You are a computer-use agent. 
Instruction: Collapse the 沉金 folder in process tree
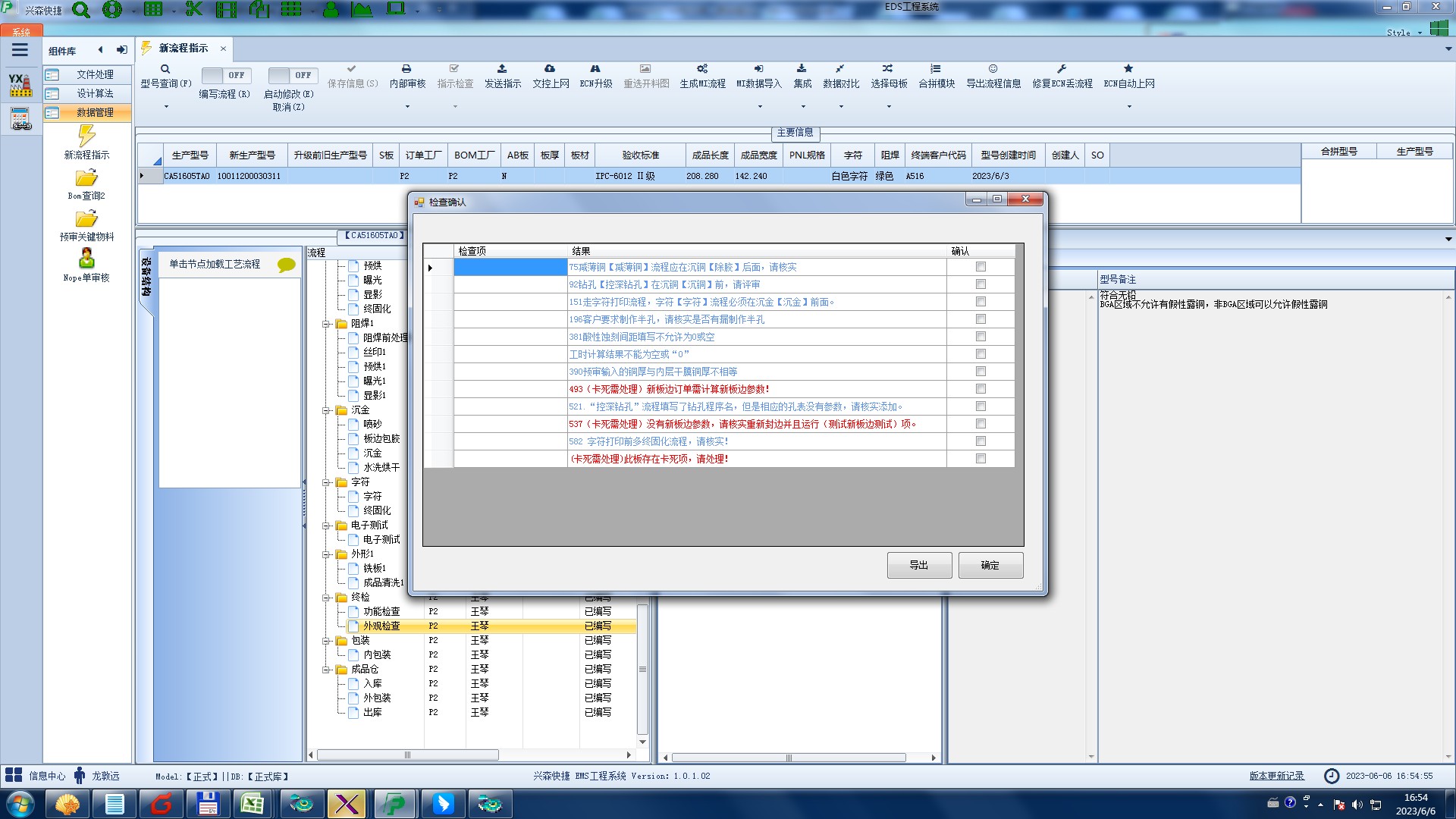(x=327, y=410)
